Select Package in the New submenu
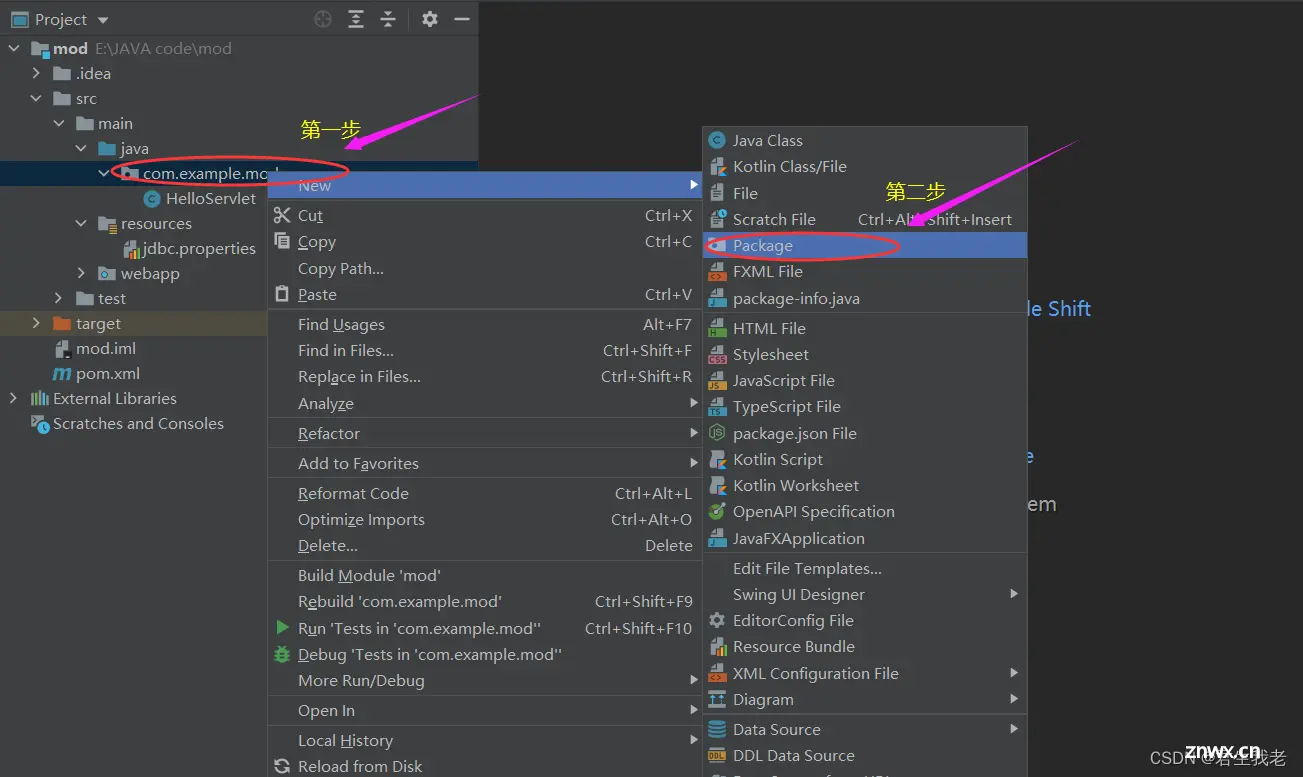The image size is (1303, 777). tap(865, 245)
